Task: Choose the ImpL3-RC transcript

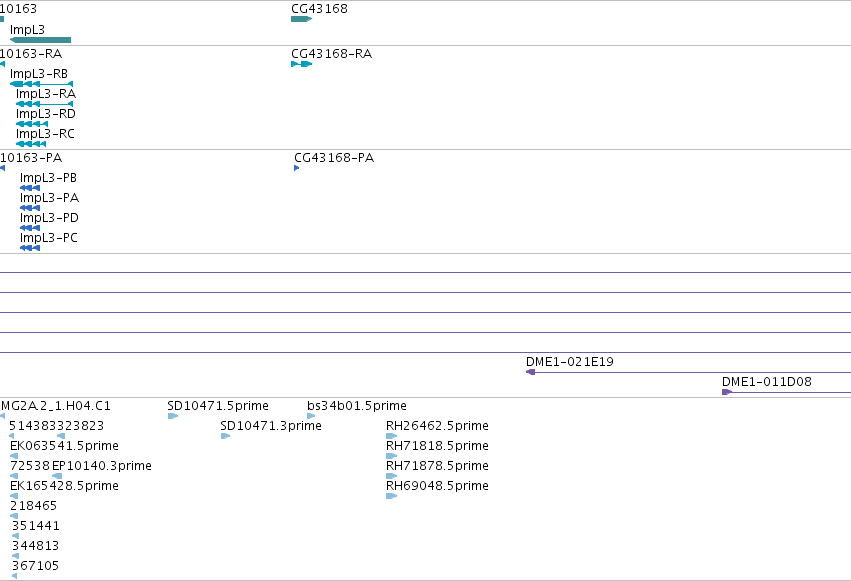Action: [x=31, y=144]
